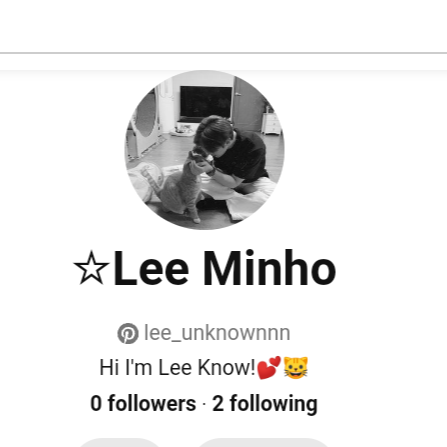This screenshot has width=447, height=447.
Task: Open the circular profile picture
Action: tap(205, 150)
